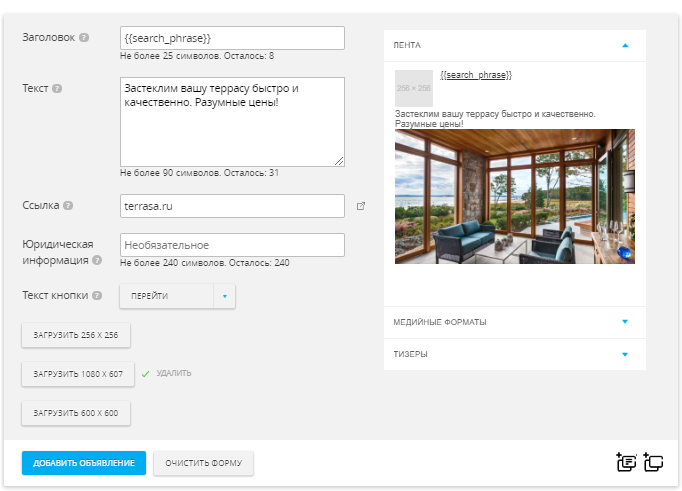The height and width of the screenshot is (491, 682).
Task: Click the Удалить link for uploaded image
Action: point(174,374)
